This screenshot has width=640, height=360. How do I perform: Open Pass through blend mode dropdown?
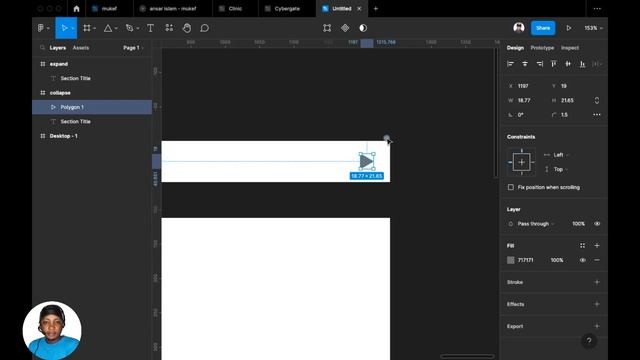(x=536, y=224)
